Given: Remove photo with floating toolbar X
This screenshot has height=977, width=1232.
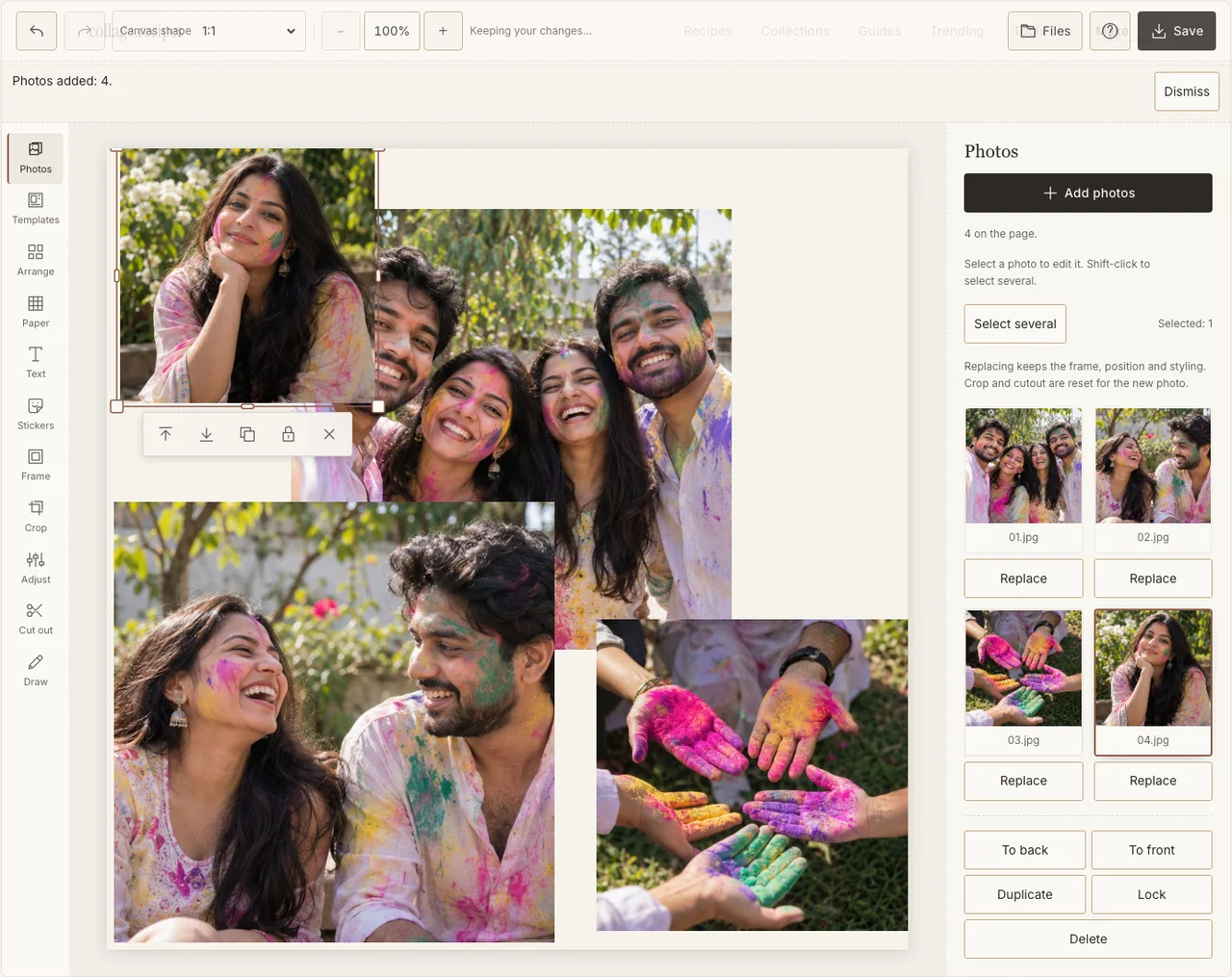Looking at the screenshot, I should (x=329, y=434).
